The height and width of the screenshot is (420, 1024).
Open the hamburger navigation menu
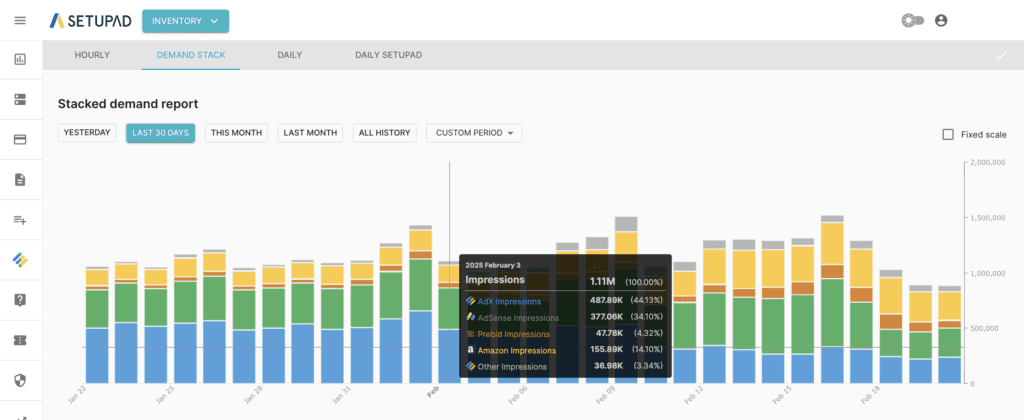(x=20, y=20)
